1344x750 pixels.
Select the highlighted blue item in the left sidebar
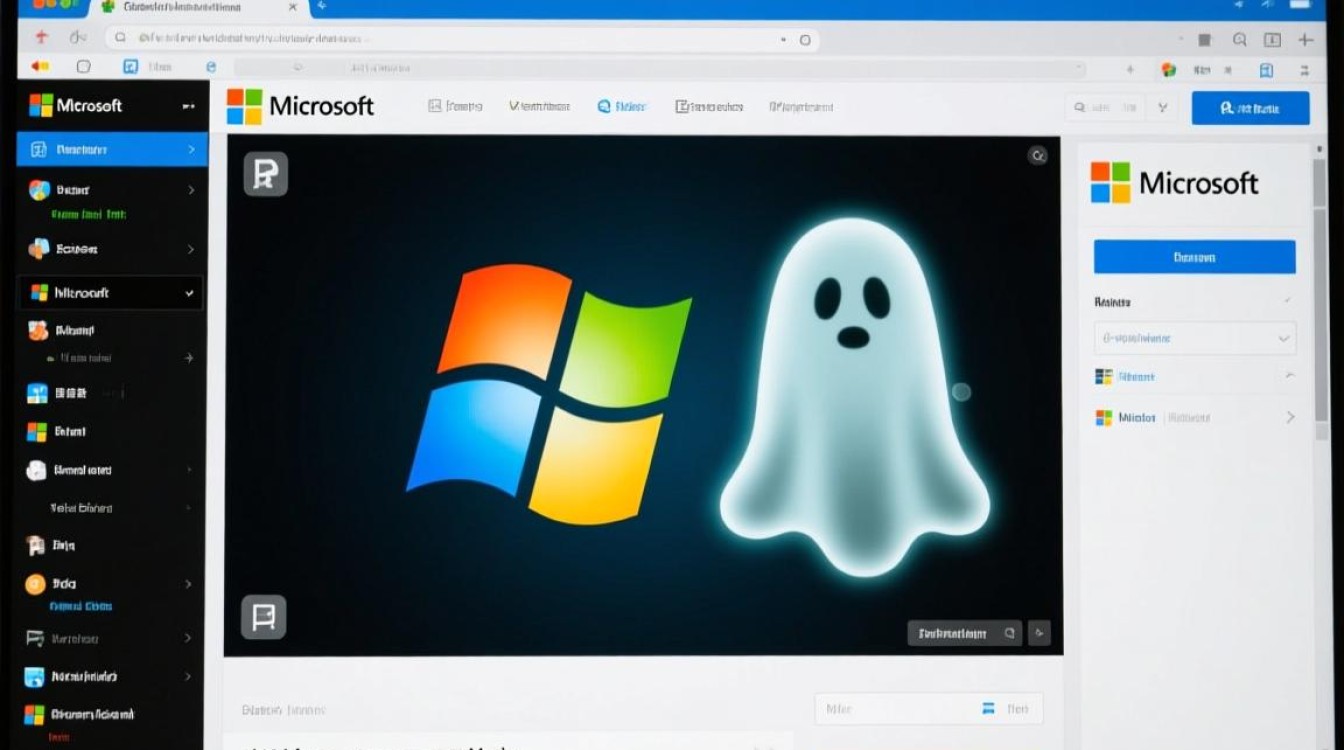click(x=112, y=149)
